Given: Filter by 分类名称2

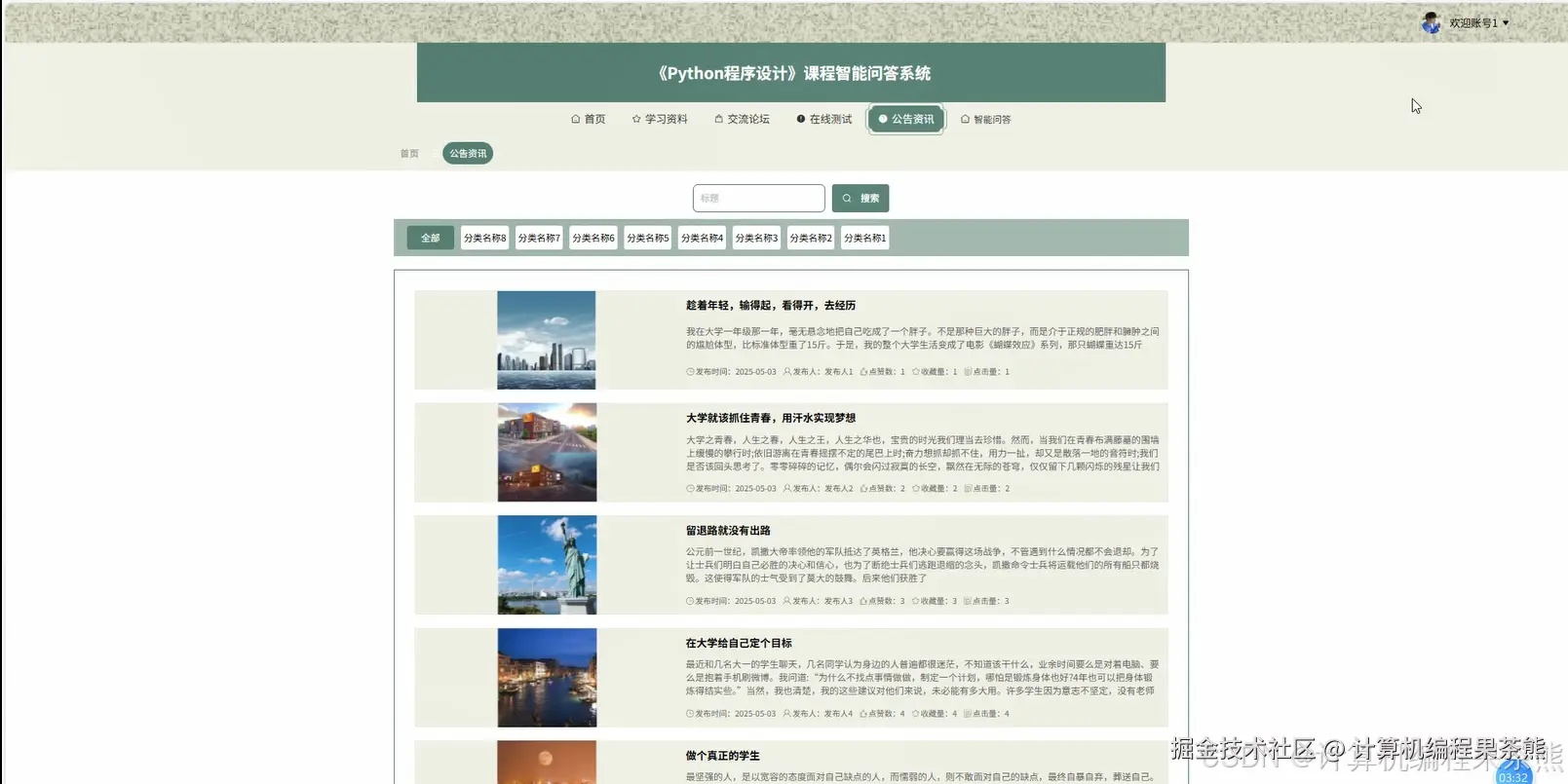Looking at the screenshot, I should point(811,238).
